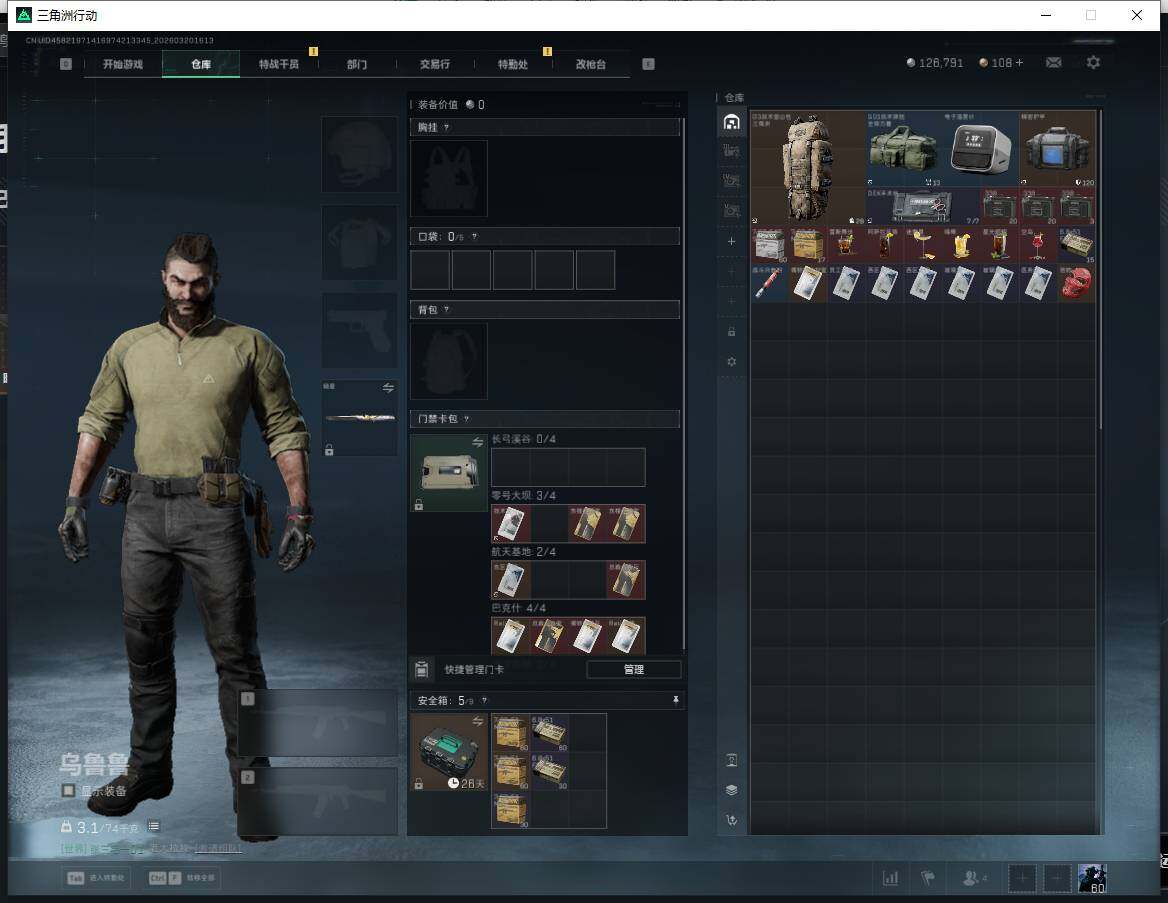The width and height of the screenshot is (1168, 903).
Task: Click help icon next to 门禁卡包
Action: coord(466,419)
